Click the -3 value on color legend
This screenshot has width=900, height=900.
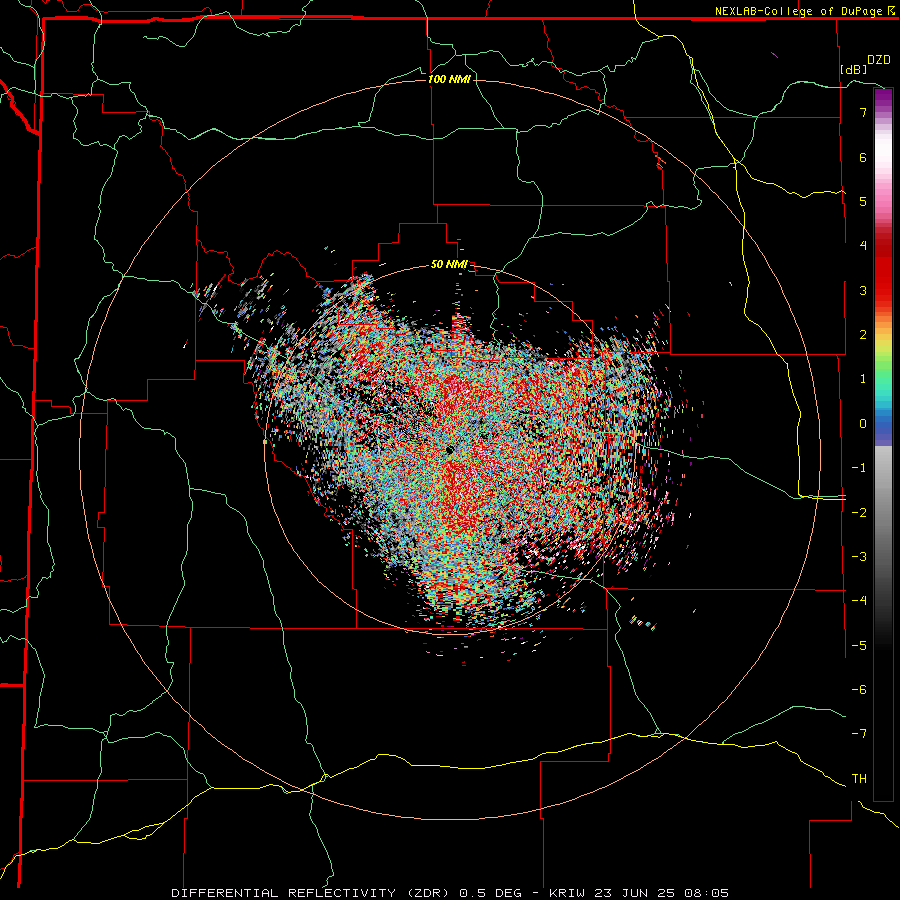859,557
